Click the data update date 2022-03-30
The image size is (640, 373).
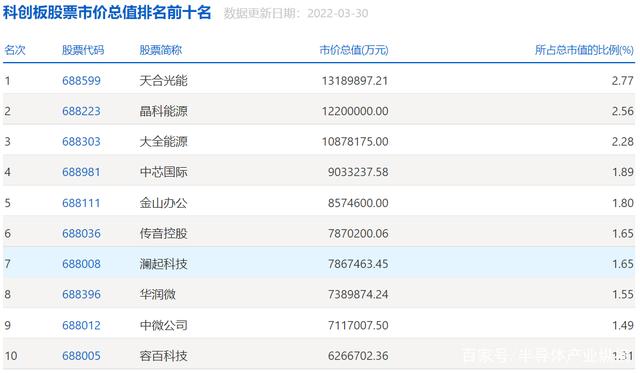tap(338, 13)
